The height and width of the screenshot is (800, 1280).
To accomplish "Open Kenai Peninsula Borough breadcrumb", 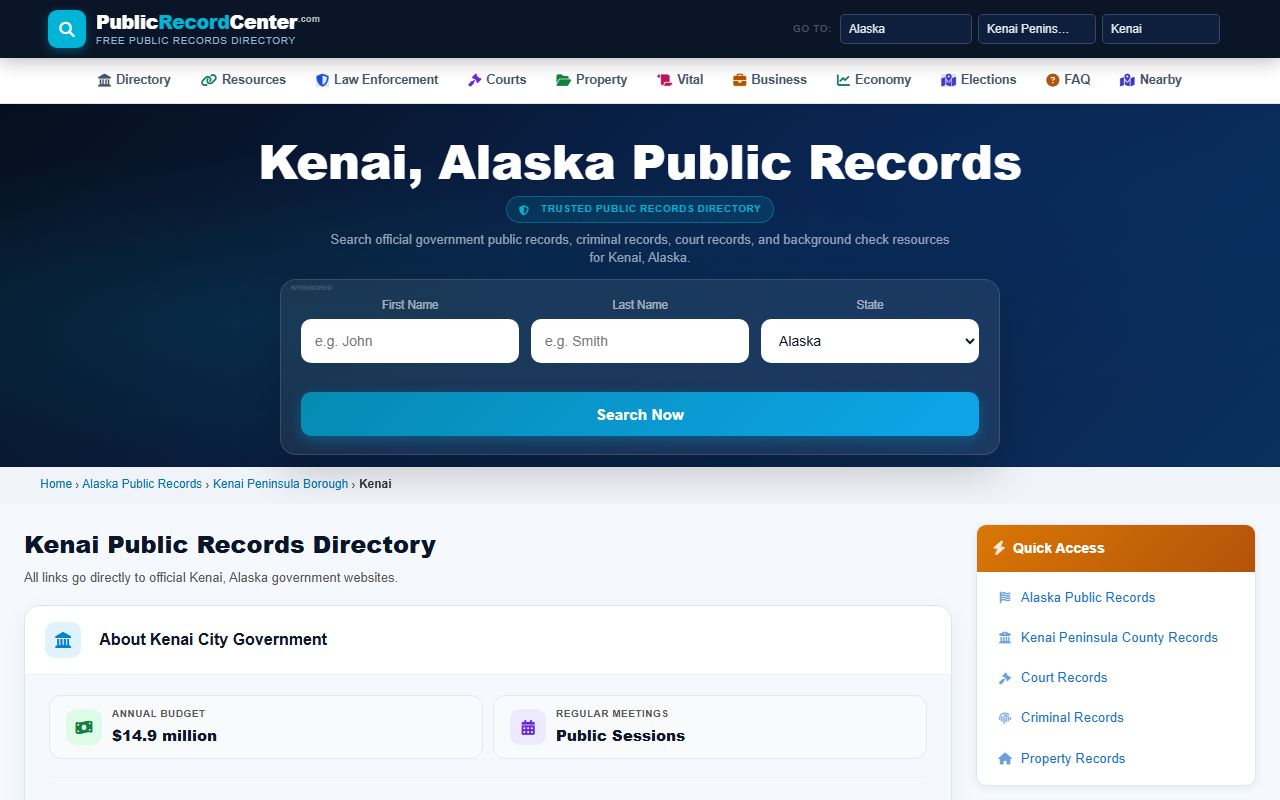I will tap(281, 484).
